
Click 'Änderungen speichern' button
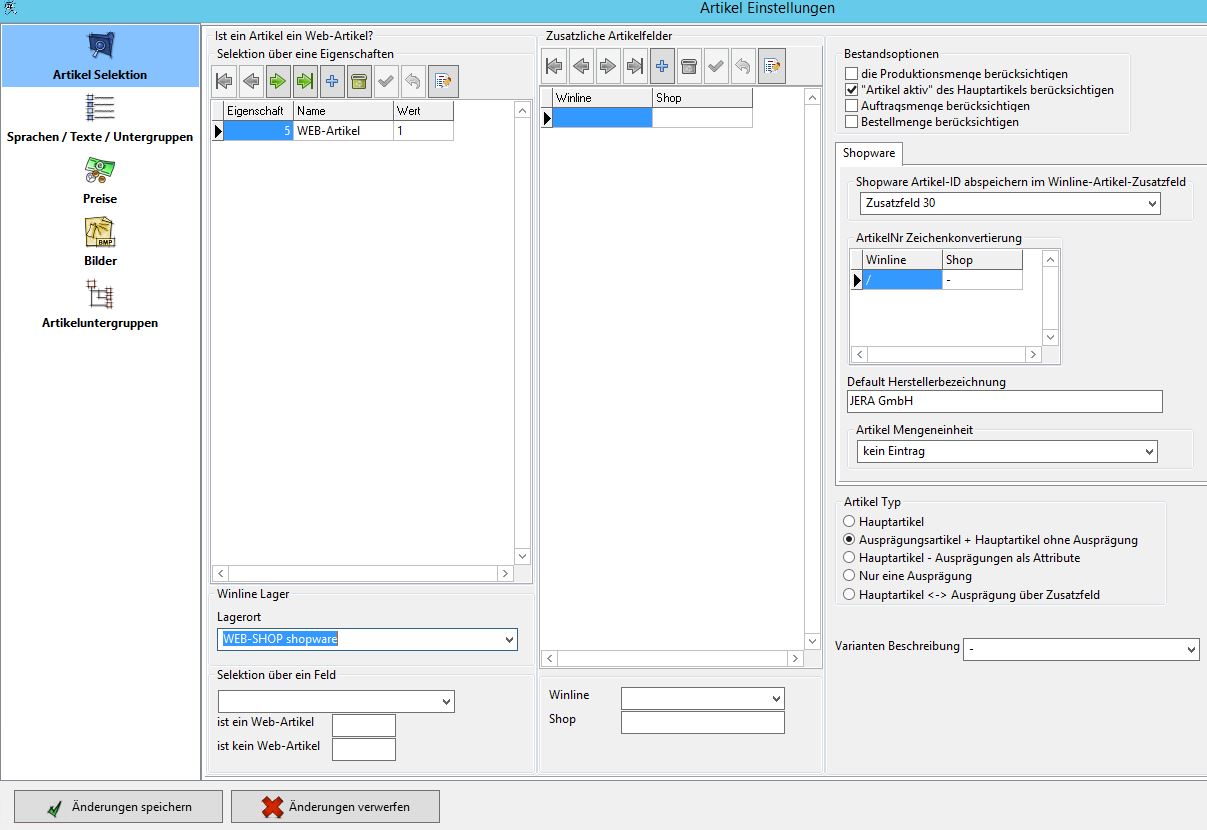(118, 807)
